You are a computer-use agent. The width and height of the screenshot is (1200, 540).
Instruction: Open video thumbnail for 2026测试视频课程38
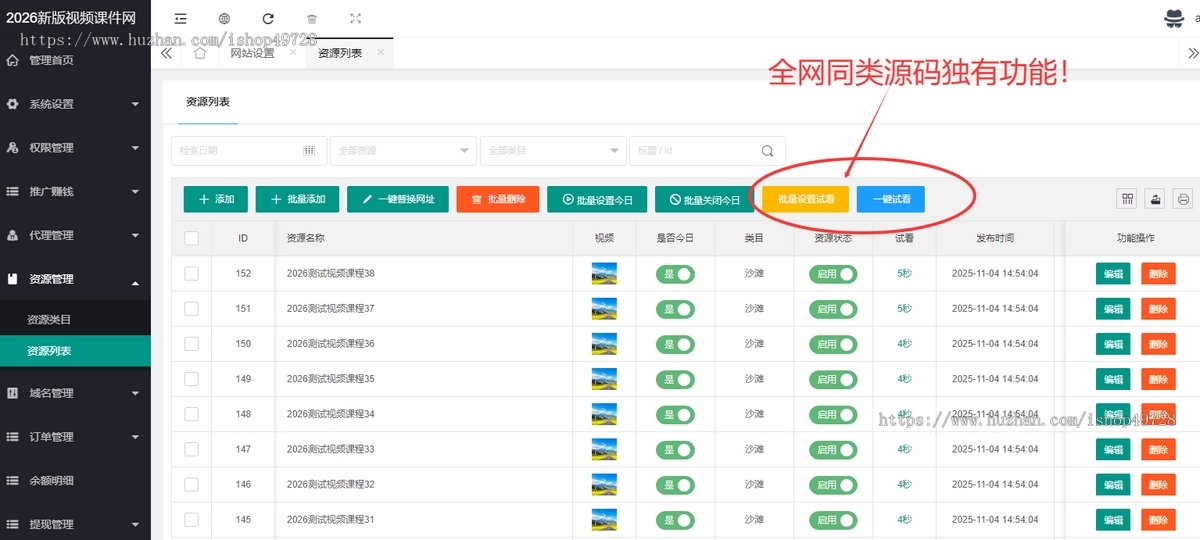click(x=604, y=273)
